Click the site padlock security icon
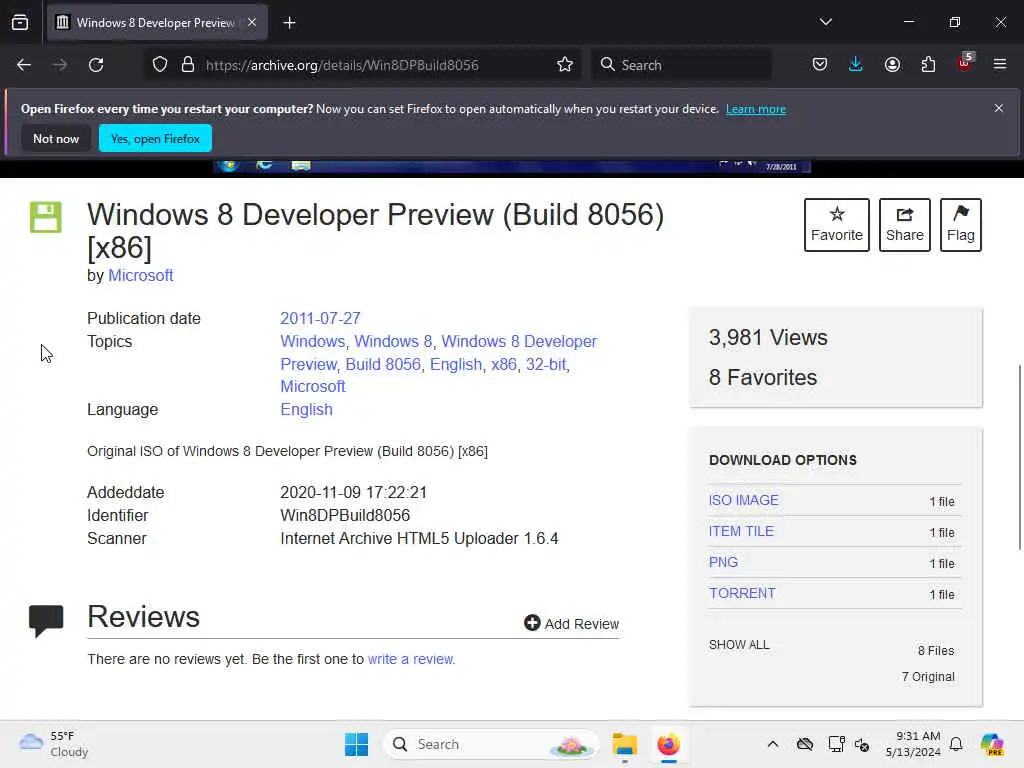This screenshot has width=1024, height=768. [x=188, y=65]
